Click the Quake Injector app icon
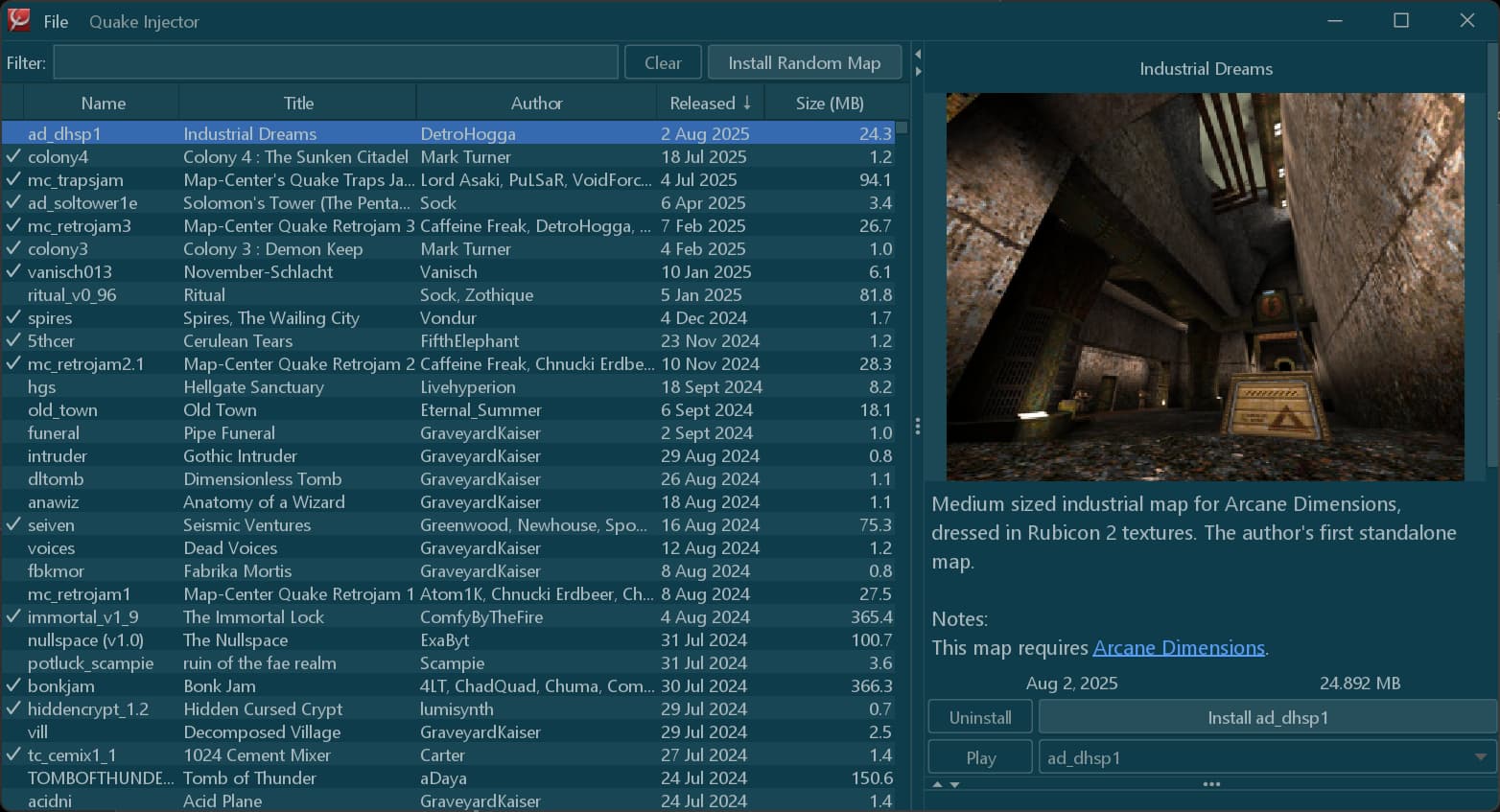This screenshot has width=1500, height=812. click(x=19, y=20)
